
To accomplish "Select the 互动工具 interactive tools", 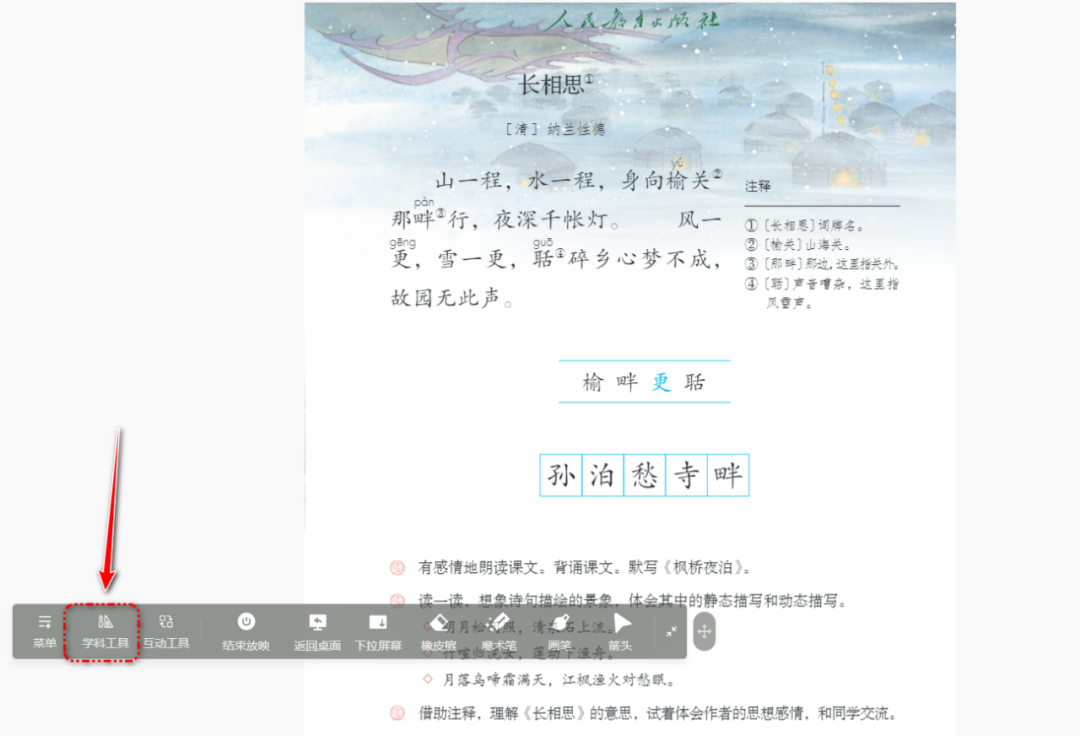I will coord(167,631).
